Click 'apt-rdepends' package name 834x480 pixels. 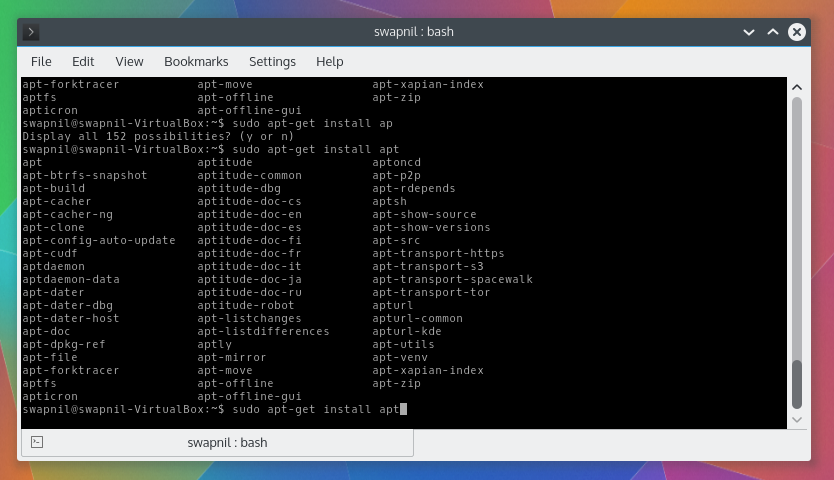414,188
